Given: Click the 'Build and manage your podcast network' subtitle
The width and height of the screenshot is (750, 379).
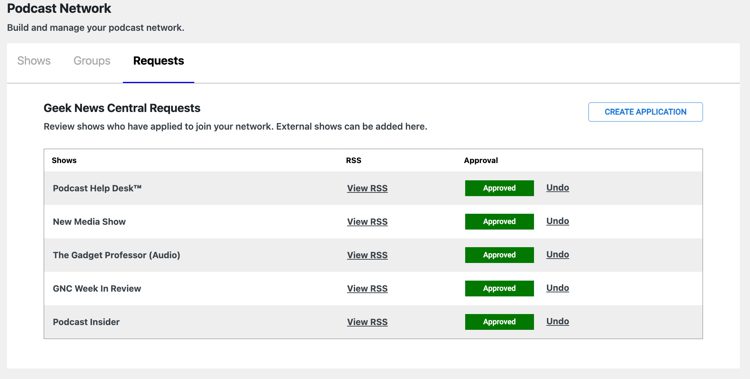Looking at the screenshot, I should click(96, 28).
